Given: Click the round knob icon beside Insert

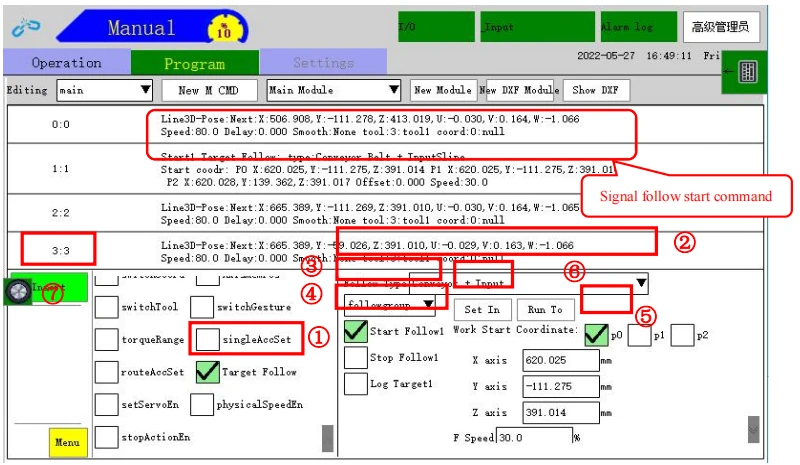Looking at the screenshot, I should click(x=17, y=291).
